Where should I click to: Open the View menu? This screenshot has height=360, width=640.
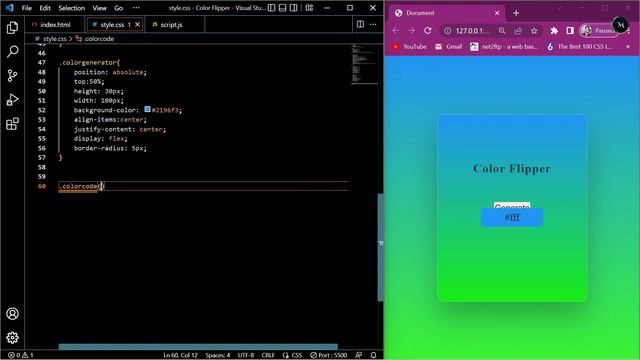point(99,8)
